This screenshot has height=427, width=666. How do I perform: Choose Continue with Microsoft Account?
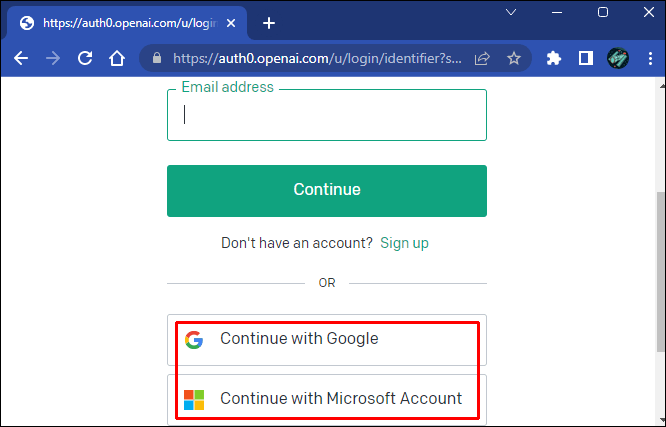(326, 398)
